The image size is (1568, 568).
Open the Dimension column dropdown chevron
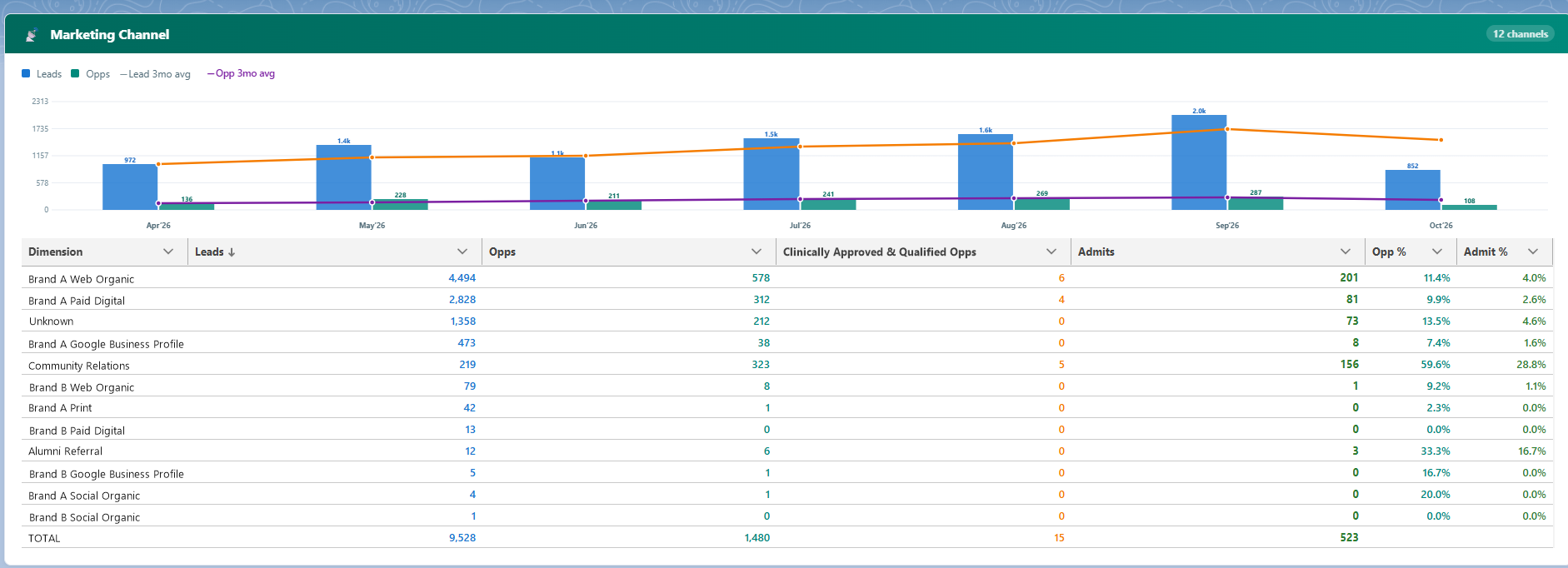point(168,252)
